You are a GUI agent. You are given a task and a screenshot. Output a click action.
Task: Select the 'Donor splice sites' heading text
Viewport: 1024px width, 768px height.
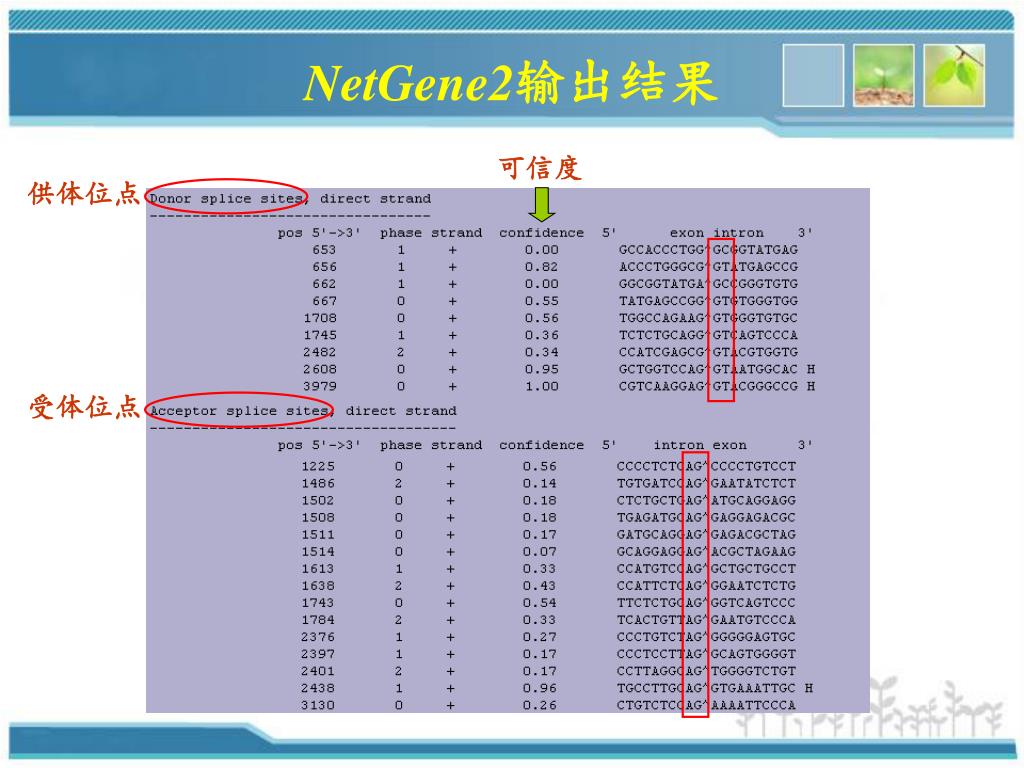click(x=226, y=199)
